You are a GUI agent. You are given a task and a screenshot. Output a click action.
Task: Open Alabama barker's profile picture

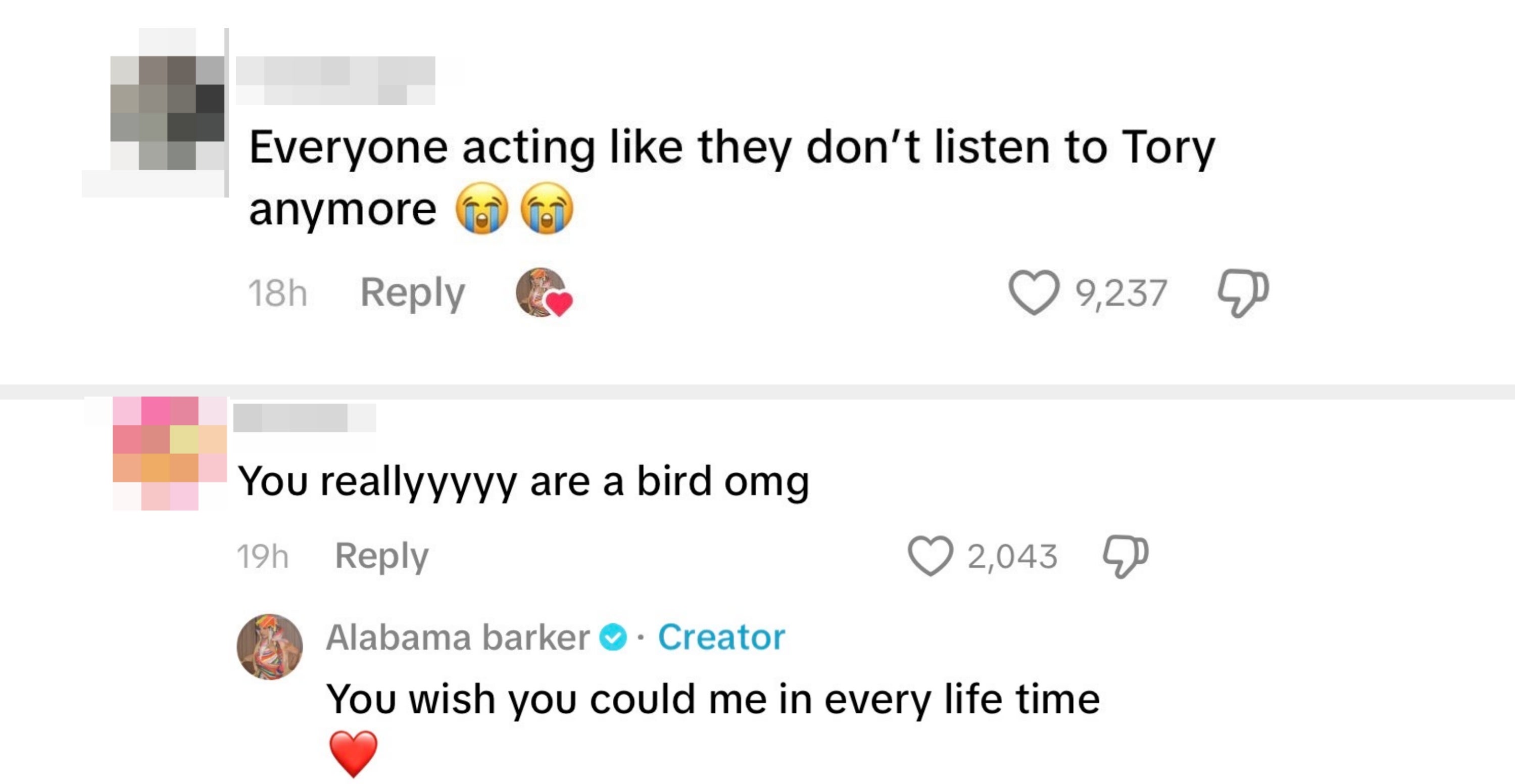269,647
